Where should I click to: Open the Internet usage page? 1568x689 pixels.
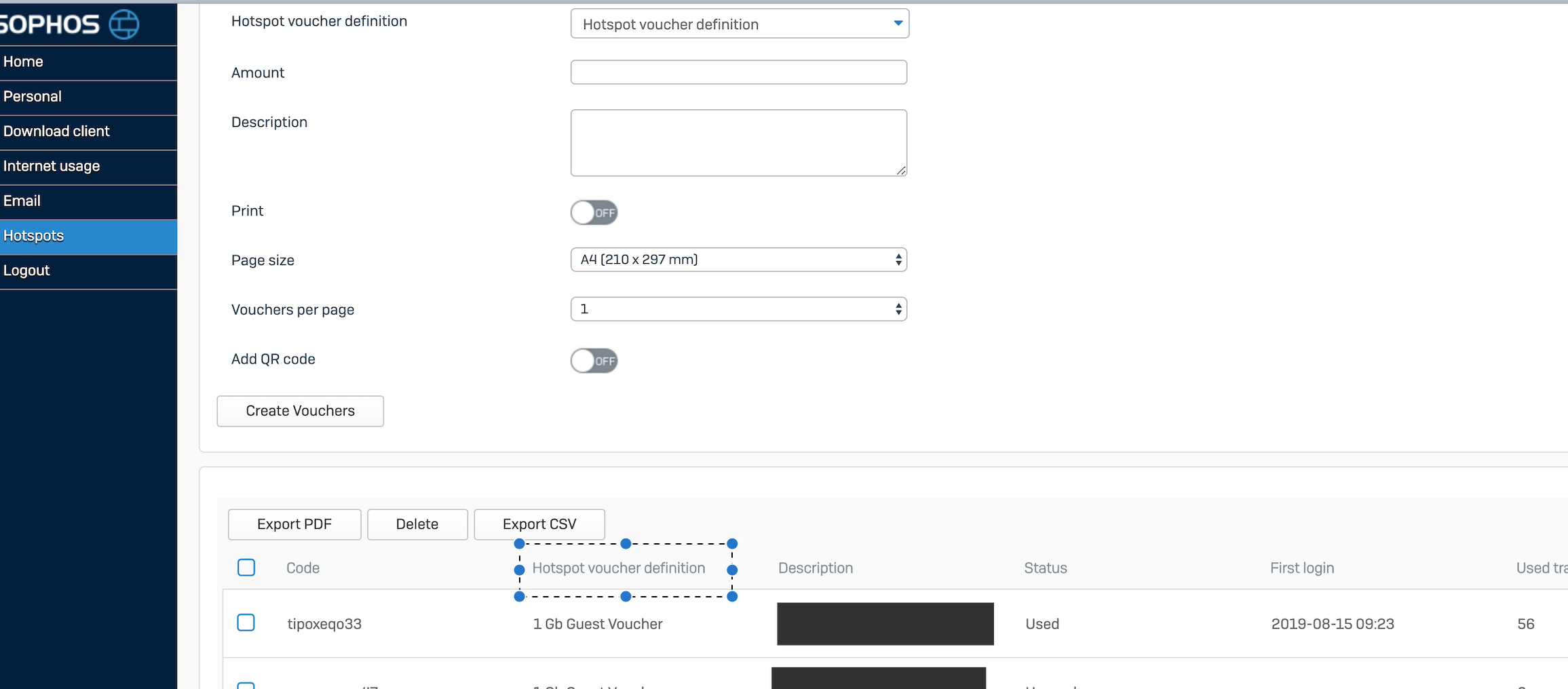pos(52,166)
